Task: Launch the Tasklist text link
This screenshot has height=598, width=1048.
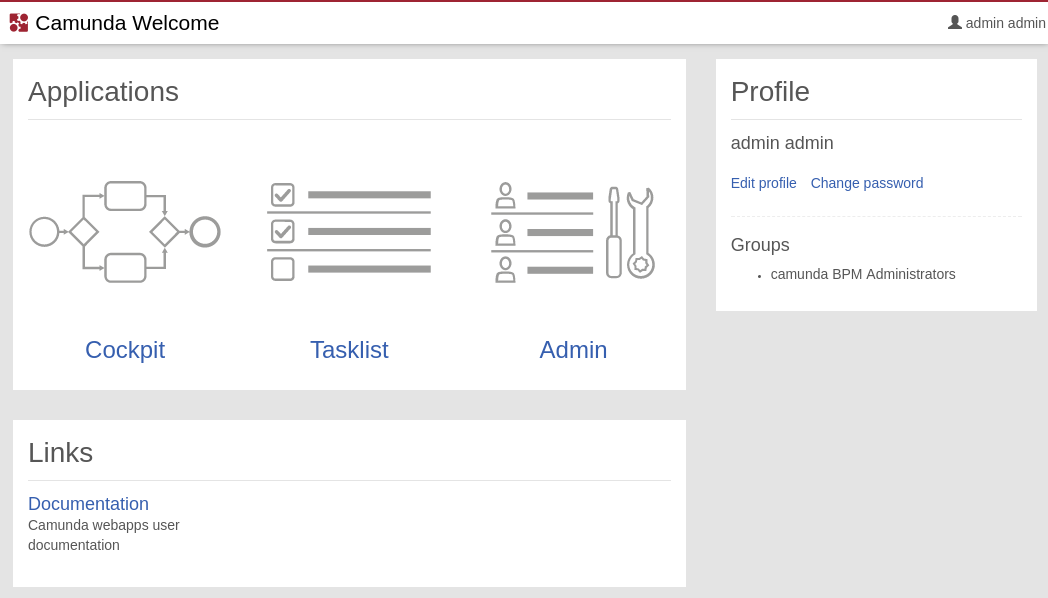Action: coord(349,350)
